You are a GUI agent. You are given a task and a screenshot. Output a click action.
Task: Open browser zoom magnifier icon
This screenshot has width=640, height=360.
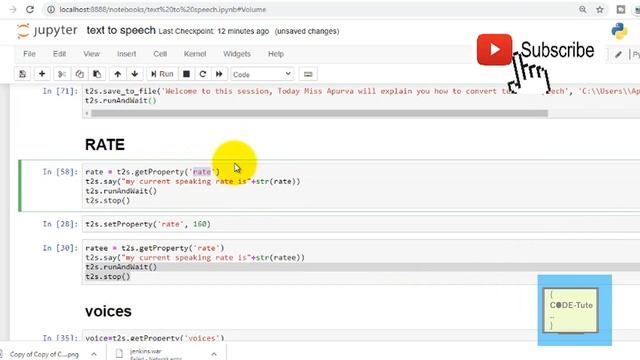coord(583,9)
